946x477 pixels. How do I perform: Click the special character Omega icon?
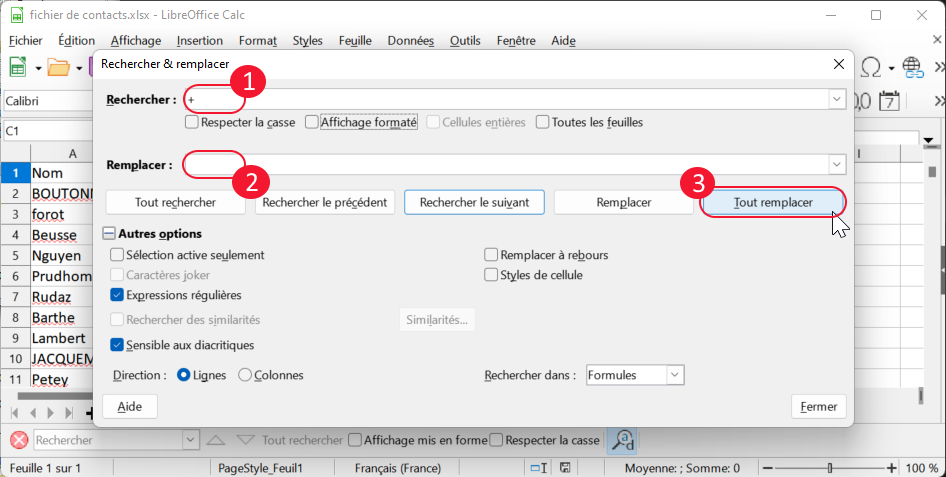871,67
